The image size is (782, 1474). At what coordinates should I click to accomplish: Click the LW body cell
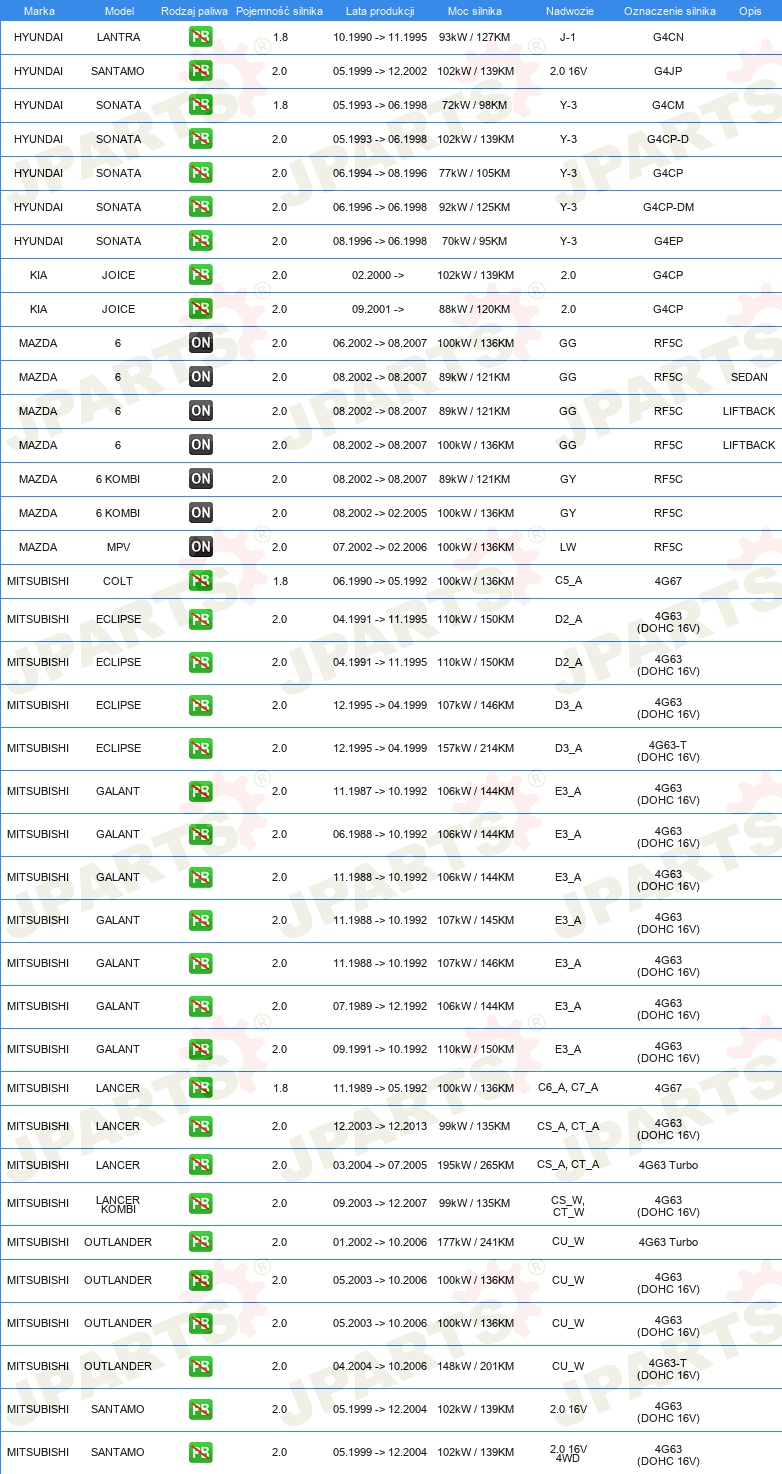568,547
